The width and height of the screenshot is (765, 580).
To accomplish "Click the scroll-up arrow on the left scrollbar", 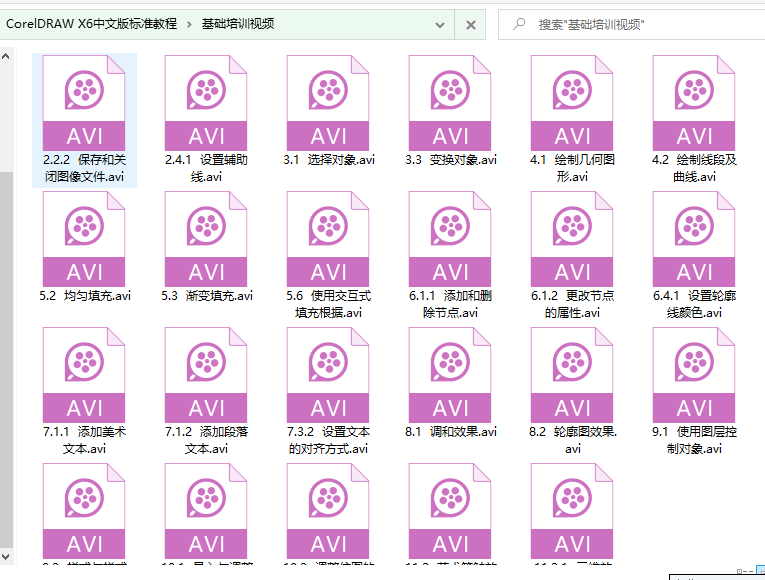I will (6, 56).
